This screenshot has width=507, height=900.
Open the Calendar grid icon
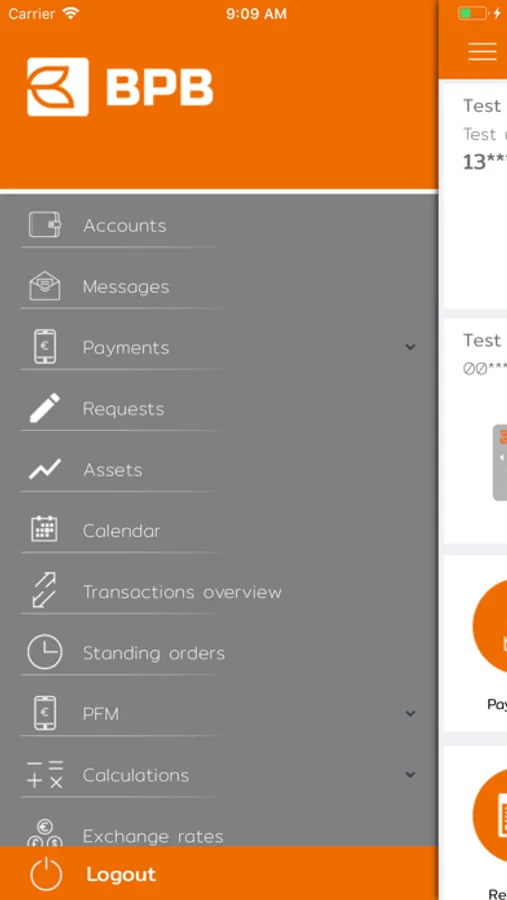coord(44,529)
